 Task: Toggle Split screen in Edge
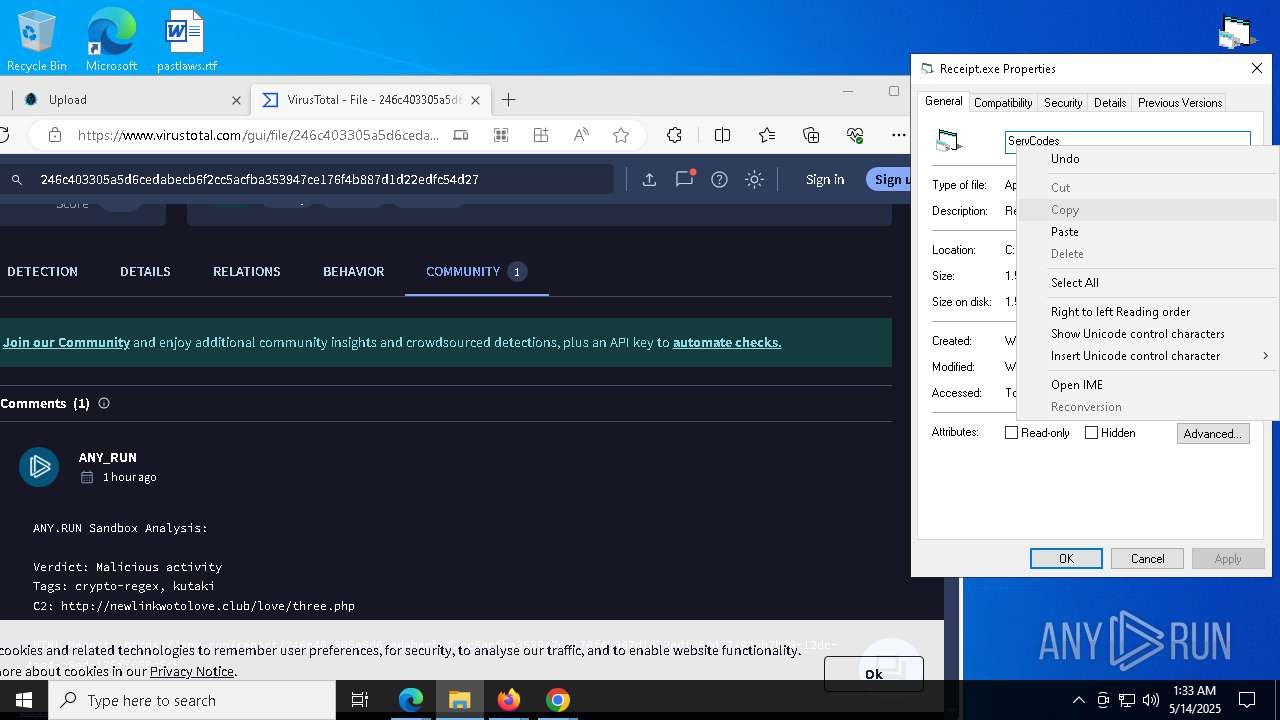pyautogui.click(x=723, y=135)
